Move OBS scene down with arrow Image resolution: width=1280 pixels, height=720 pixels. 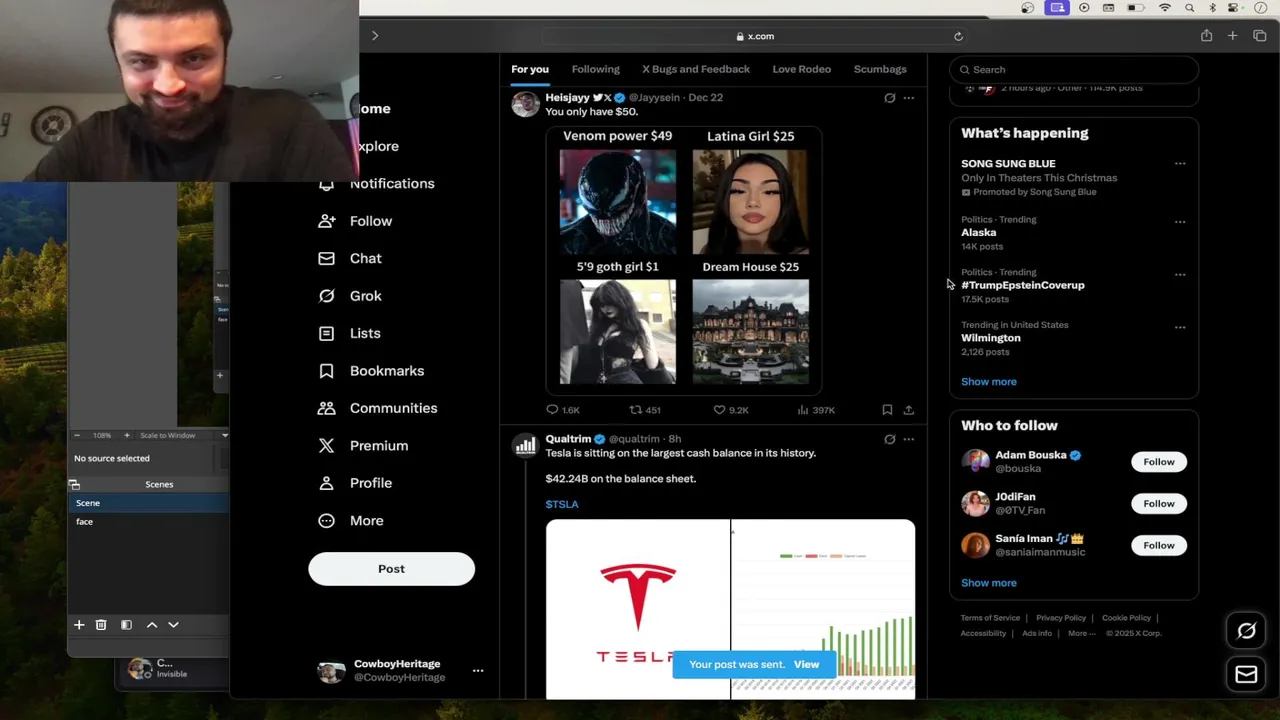tap(173, 625)
